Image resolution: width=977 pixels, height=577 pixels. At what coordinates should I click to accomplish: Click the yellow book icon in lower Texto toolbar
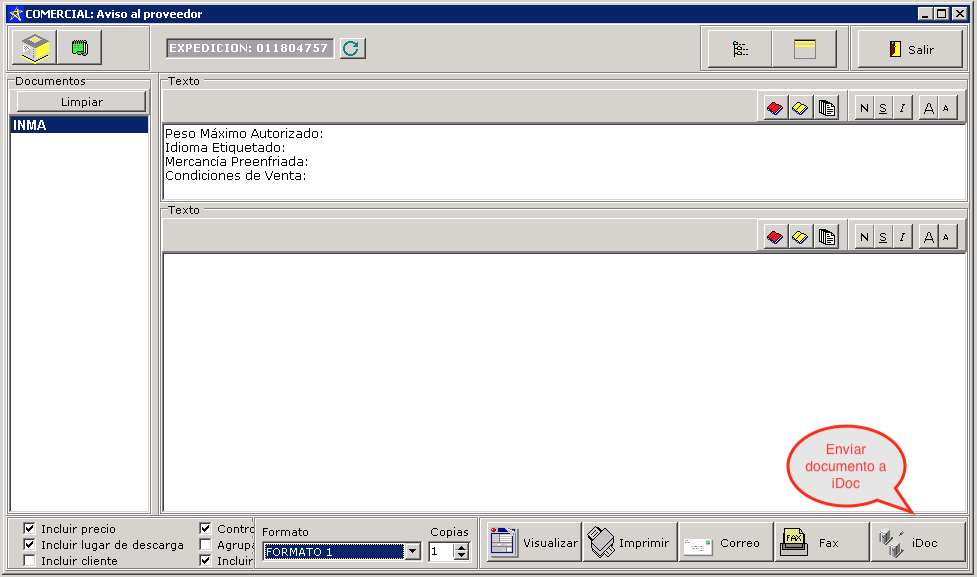click(800, 237)
